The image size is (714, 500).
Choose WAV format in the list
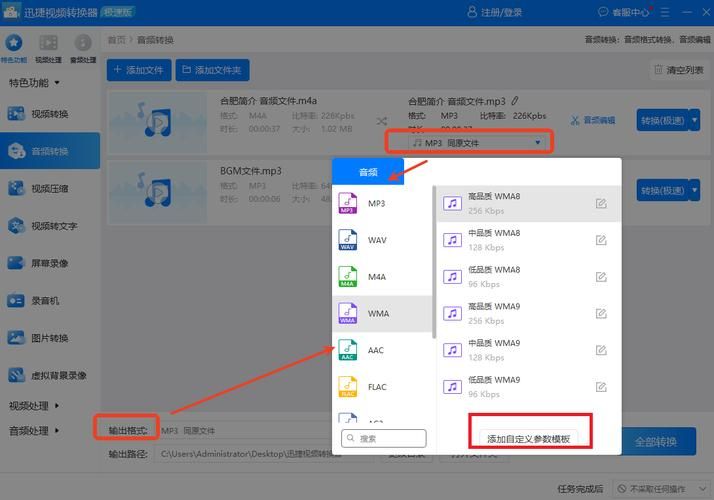coord(382,240)
